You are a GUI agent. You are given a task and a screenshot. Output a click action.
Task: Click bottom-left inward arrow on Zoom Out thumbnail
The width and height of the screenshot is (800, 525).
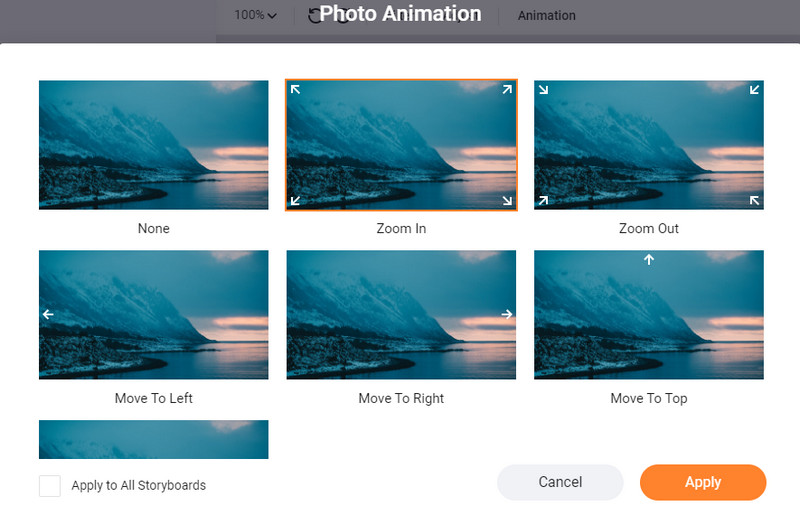[x=543, y=200]
